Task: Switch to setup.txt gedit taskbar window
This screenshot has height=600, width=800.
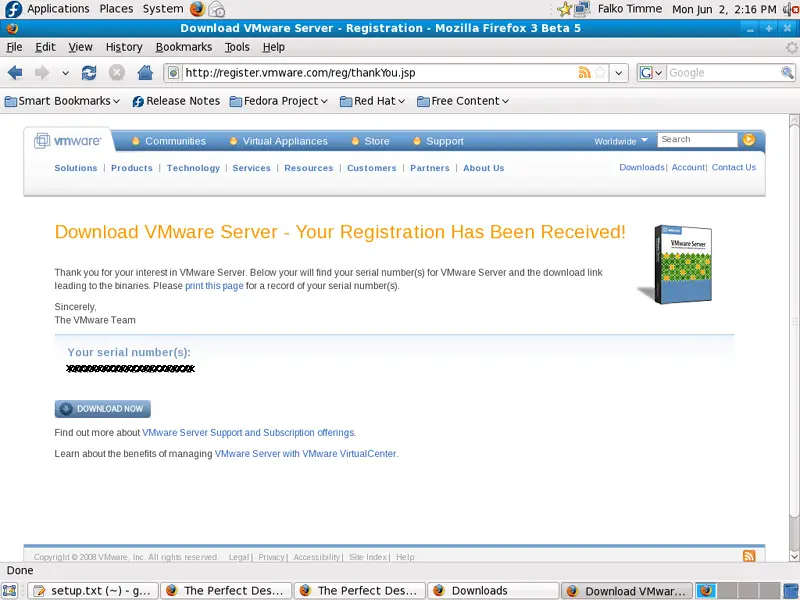Action: 93,591
